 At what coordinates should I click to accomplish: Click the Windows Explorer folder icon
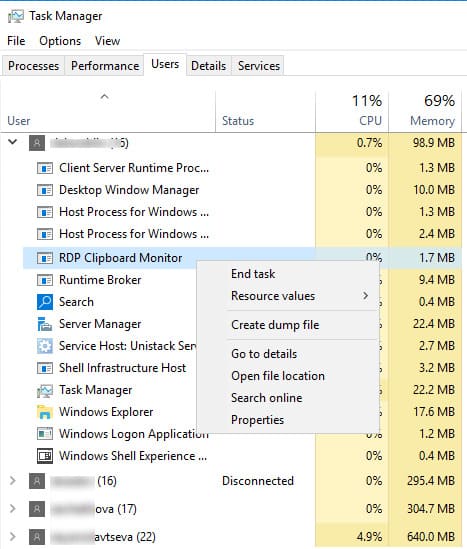point(45,412)
